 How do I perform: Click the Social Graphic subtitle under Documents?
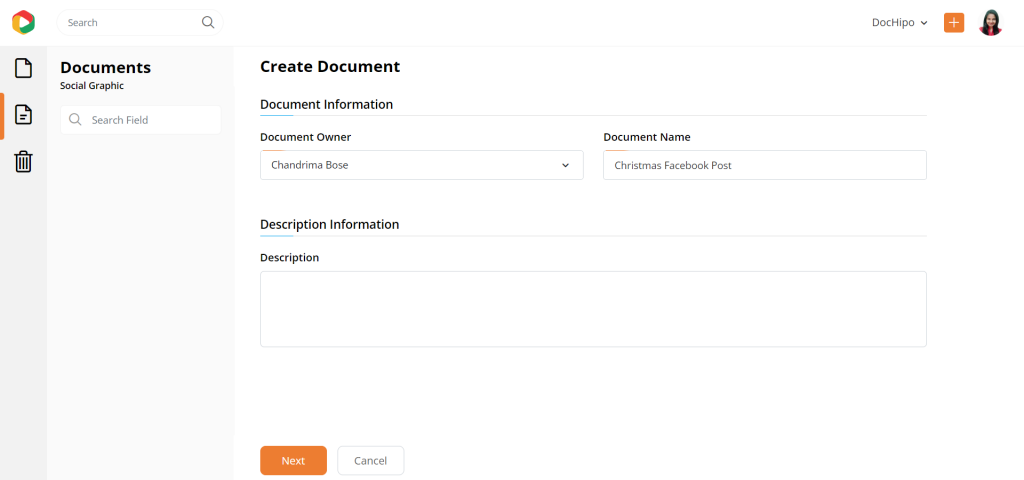pos(92,86)
